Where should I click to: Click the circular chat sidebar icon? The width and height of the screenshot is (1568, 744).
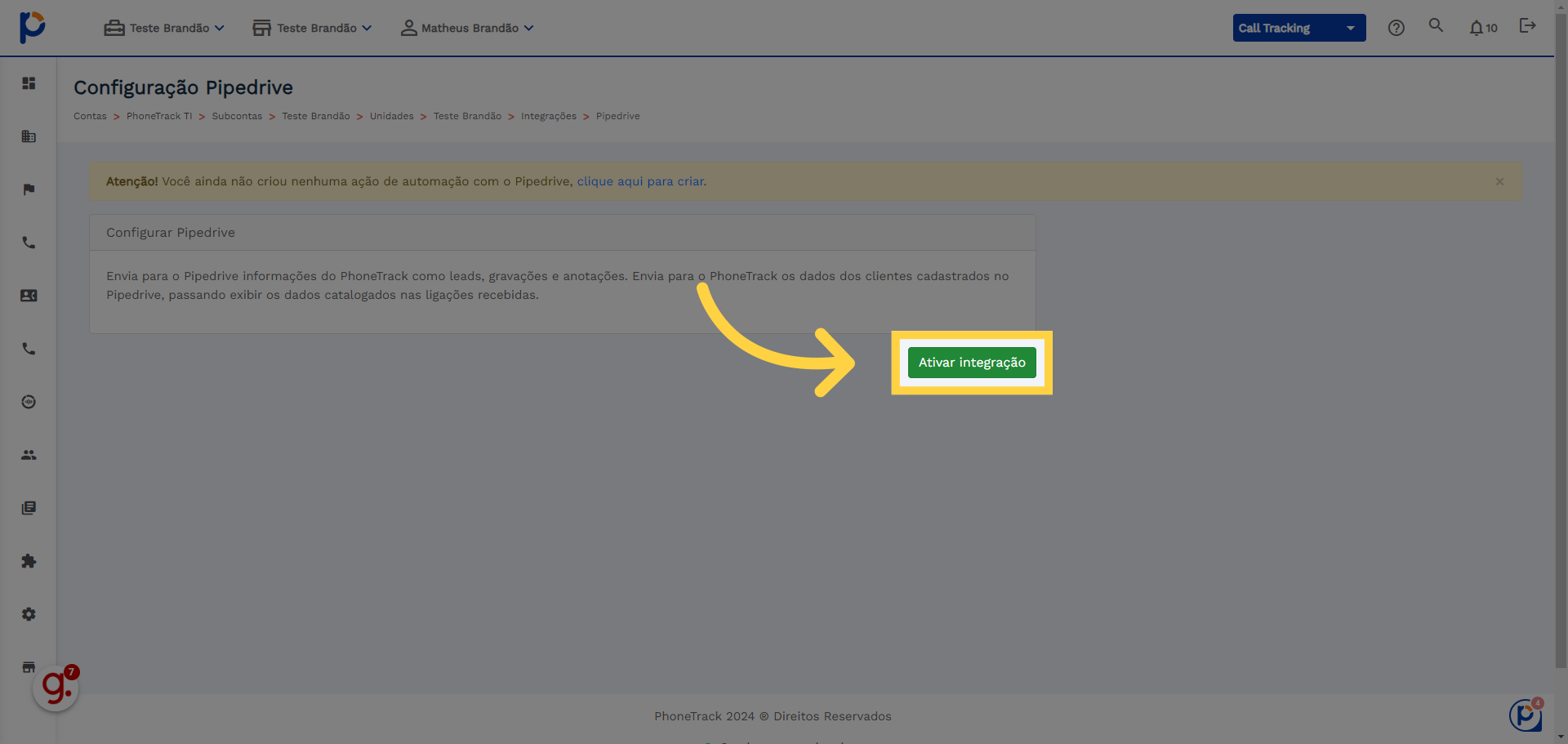(x=29, y=402)
